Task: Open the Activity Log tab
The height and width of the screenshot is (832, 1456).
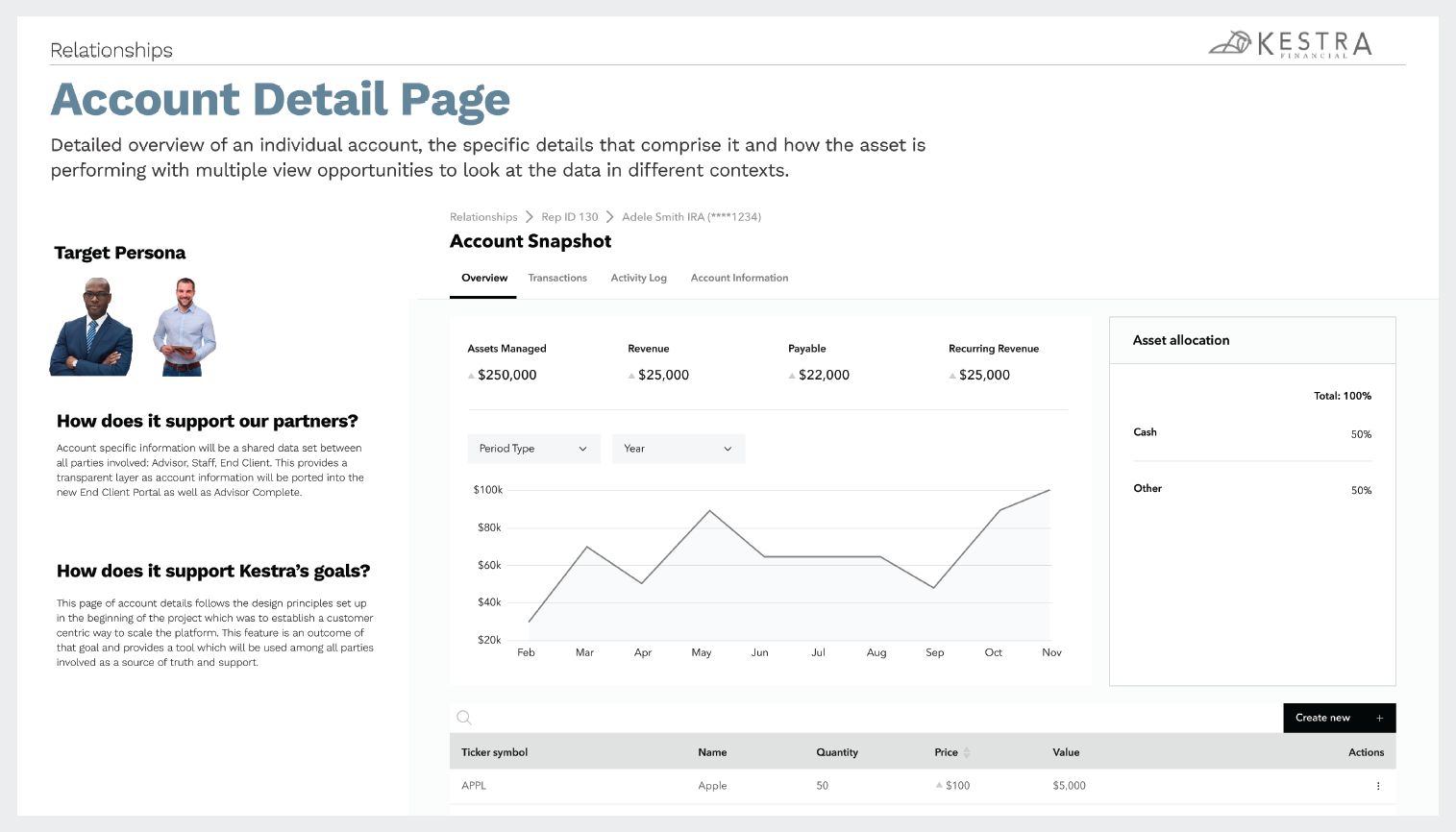Action: point(638,278)
